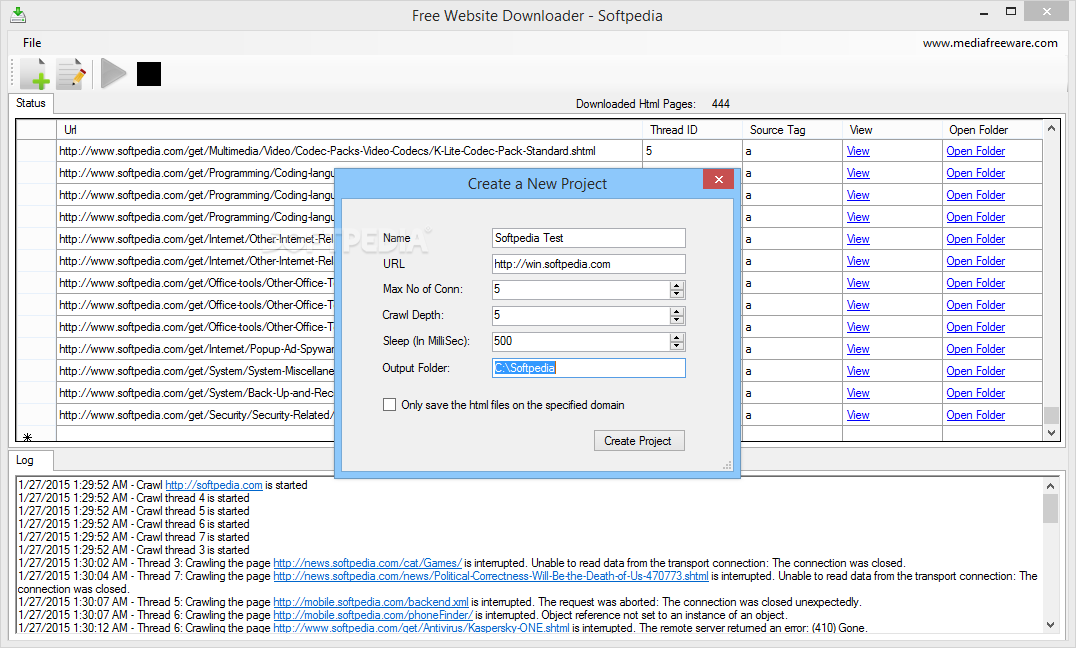The width and height of the screenshot is (1076, 648).
Task: Decrease Crawl Depth value
Action: click(677, 320)
